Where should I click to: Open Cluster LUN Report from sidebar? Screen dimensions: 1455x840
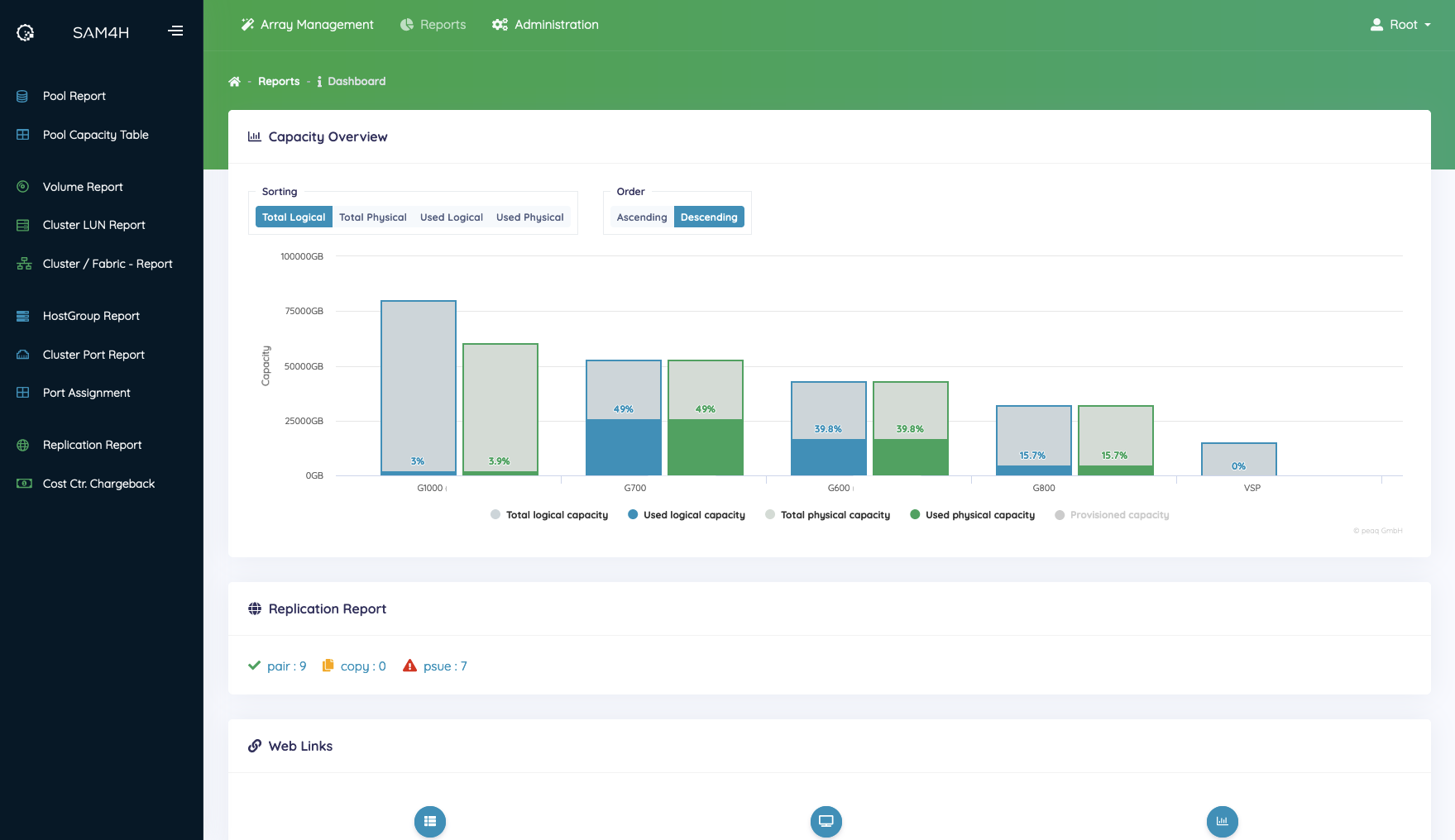93,225
